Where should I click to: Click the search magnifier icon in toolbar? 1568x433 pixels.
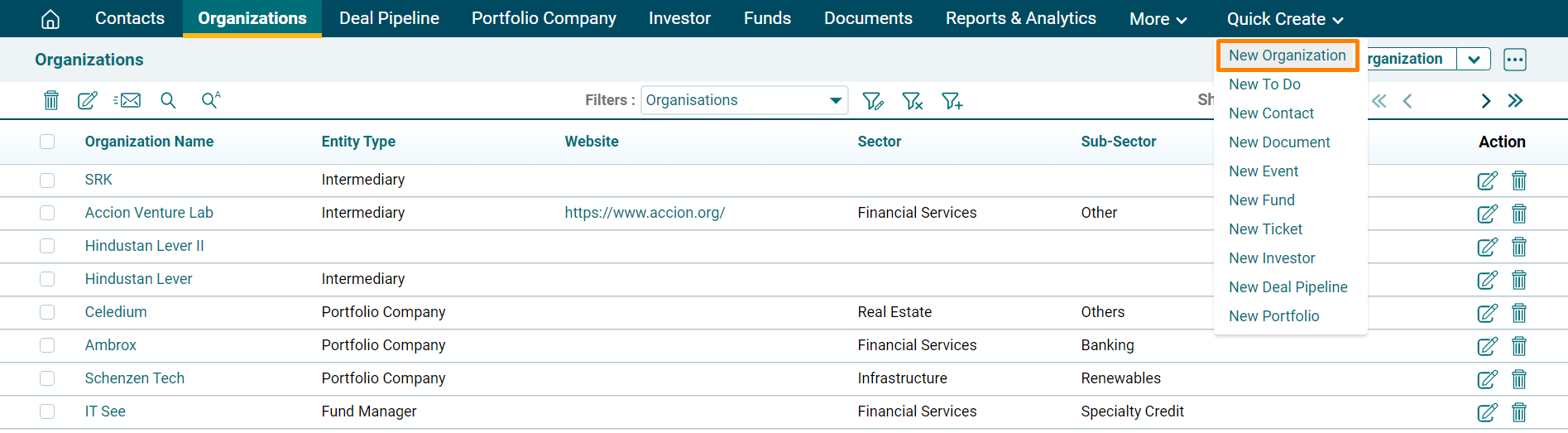(x=168, y=100)
